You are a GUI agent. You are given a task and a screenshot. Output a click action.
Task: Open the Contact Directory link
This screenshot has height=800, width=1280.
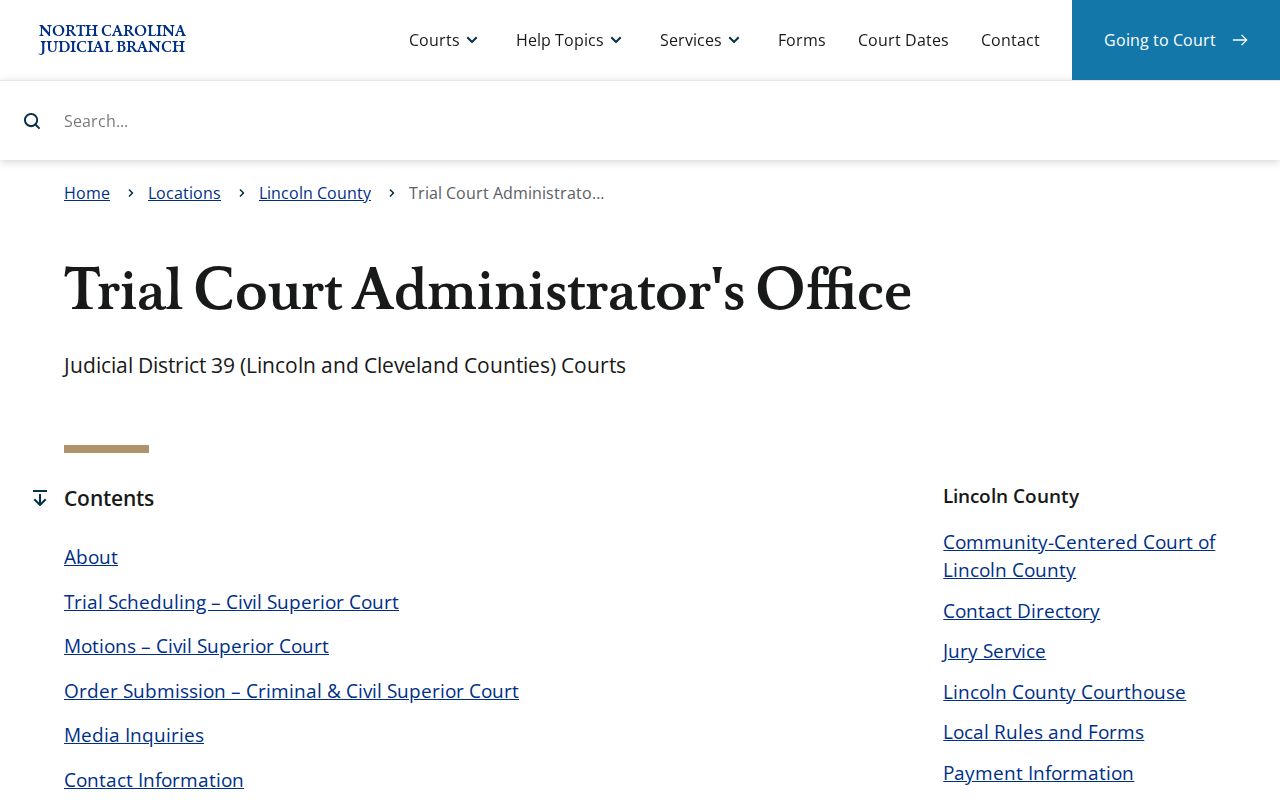point(1021,611)
